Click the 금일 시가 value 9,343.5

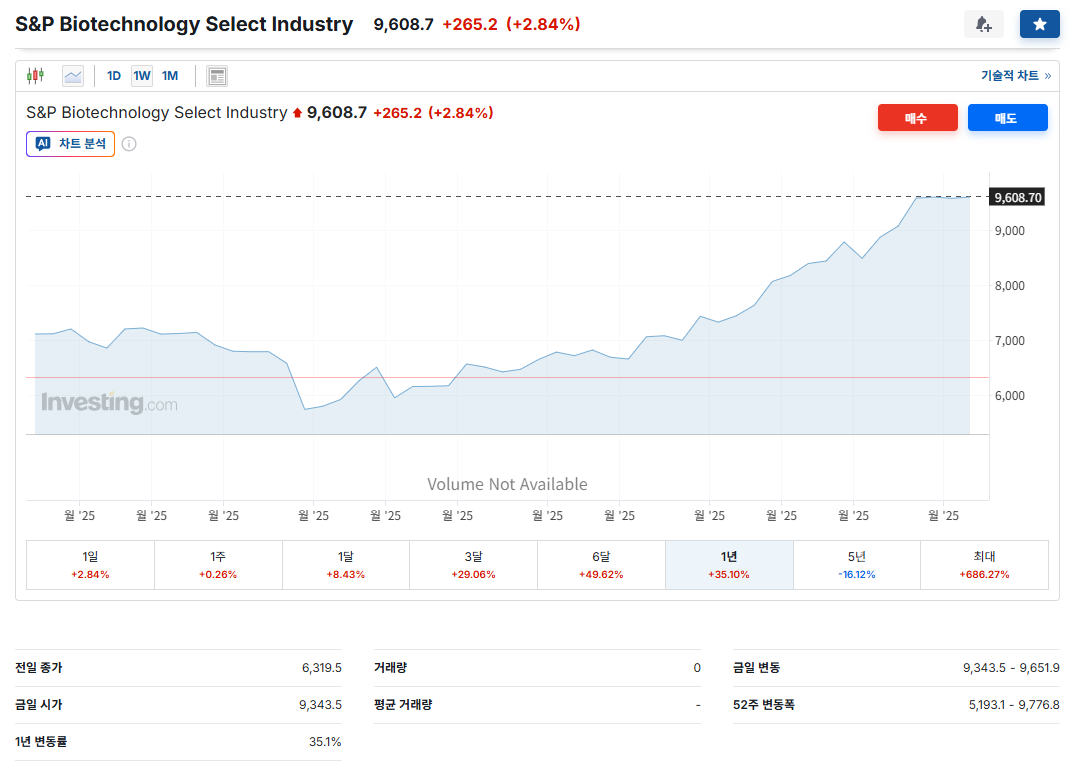coord(320,704)
